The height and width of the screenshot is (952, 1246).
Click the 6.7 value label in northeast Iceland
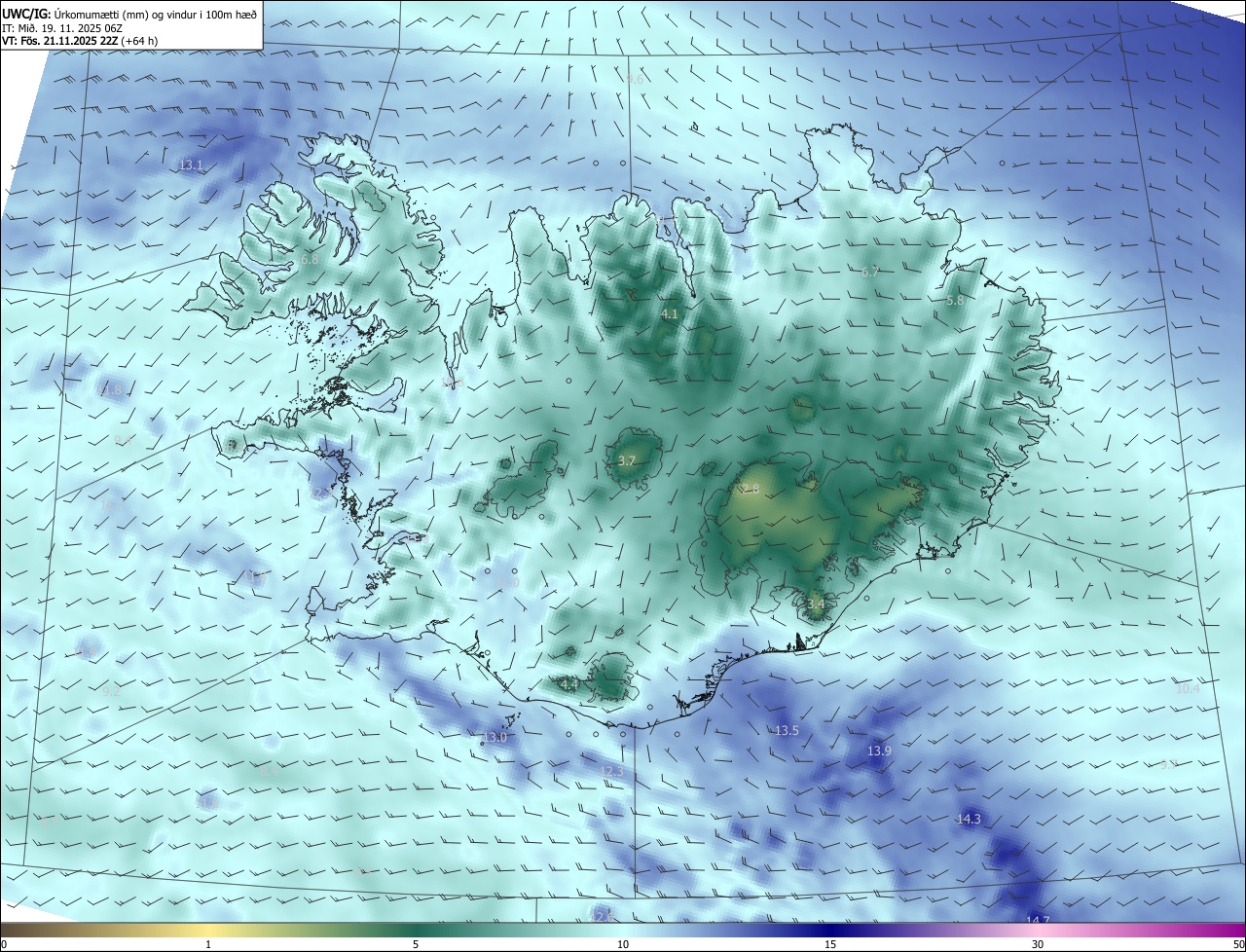click(870, 273)
